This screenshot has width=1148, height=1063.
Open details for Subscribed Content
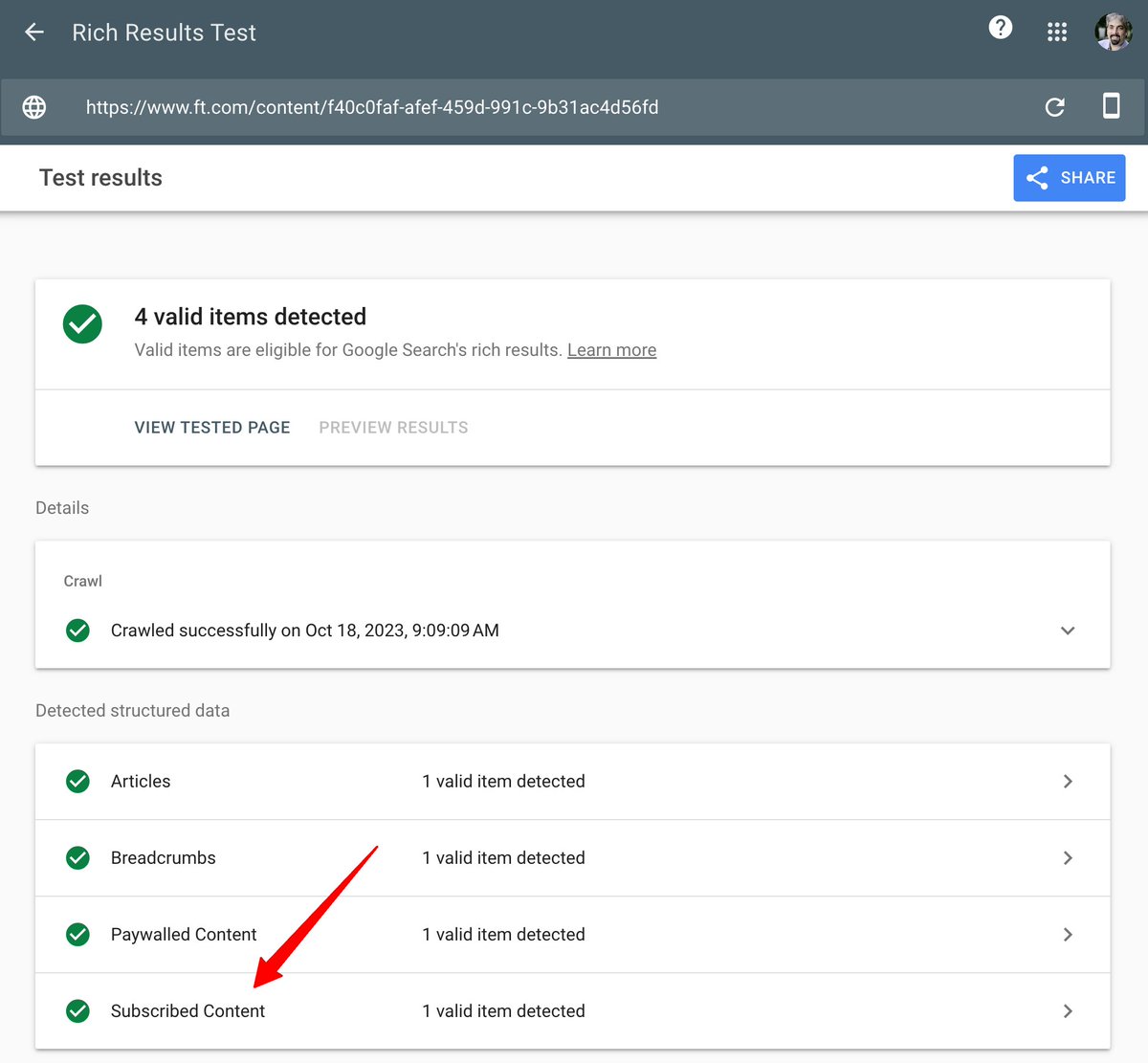[x=1068, y=1011]
